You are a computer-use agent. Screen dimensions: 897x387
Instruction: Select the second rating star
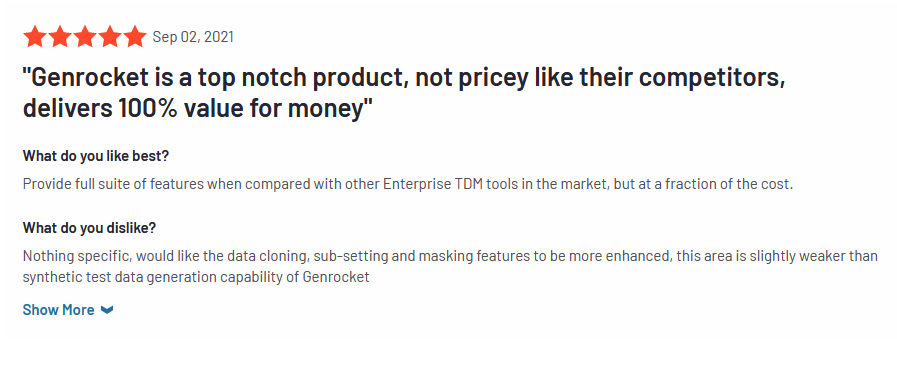pos(59,37)
